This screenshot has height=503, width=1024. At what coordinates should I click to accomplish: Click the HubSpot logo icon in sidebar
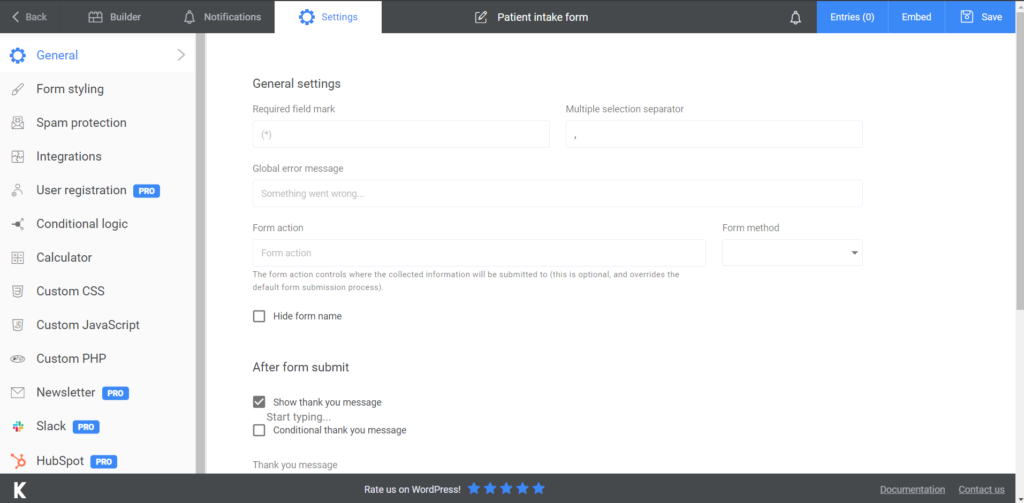pos(18,461)
